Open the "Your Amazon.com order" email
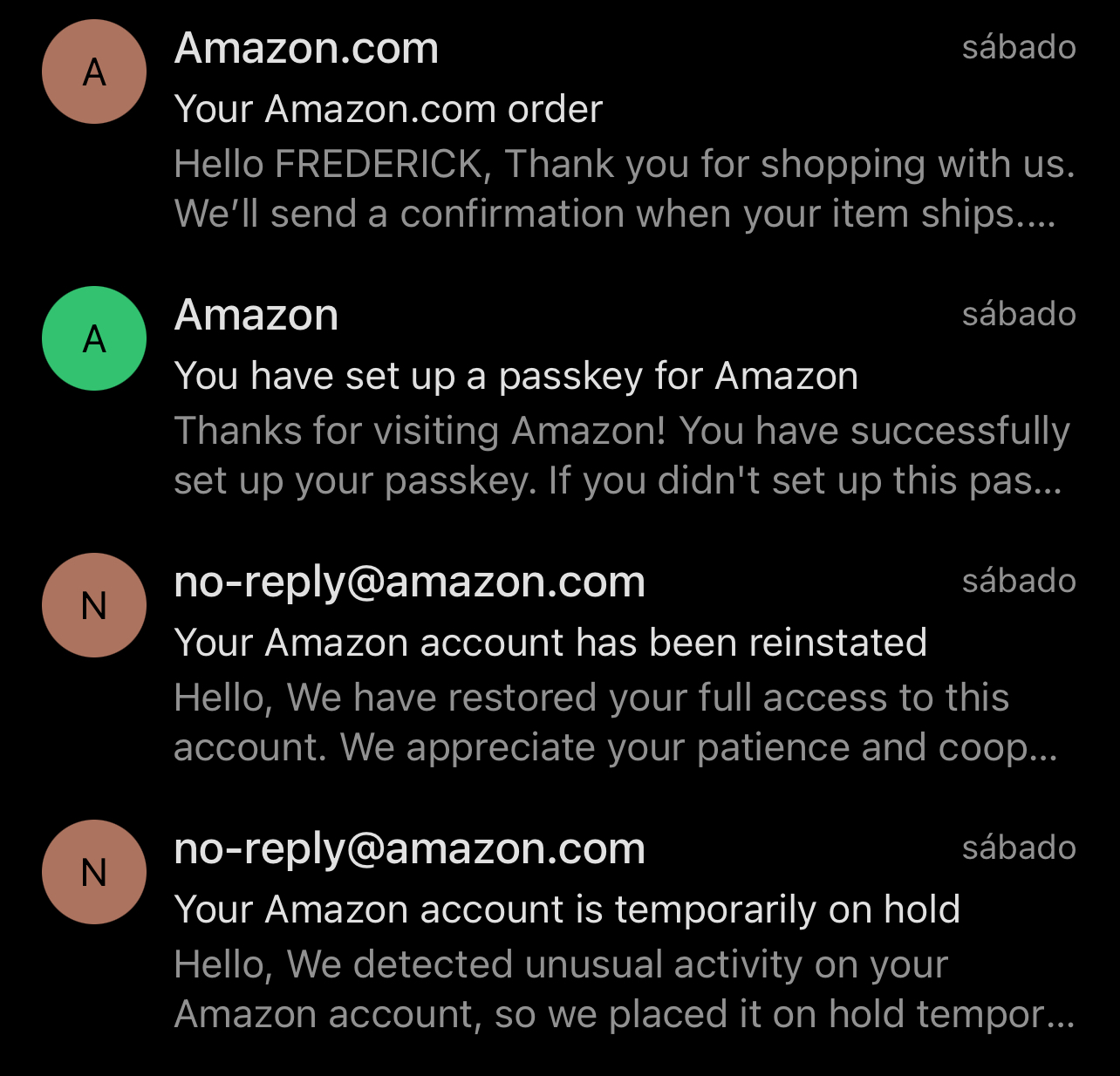1120x1076 pixels. tap(389, 109)
